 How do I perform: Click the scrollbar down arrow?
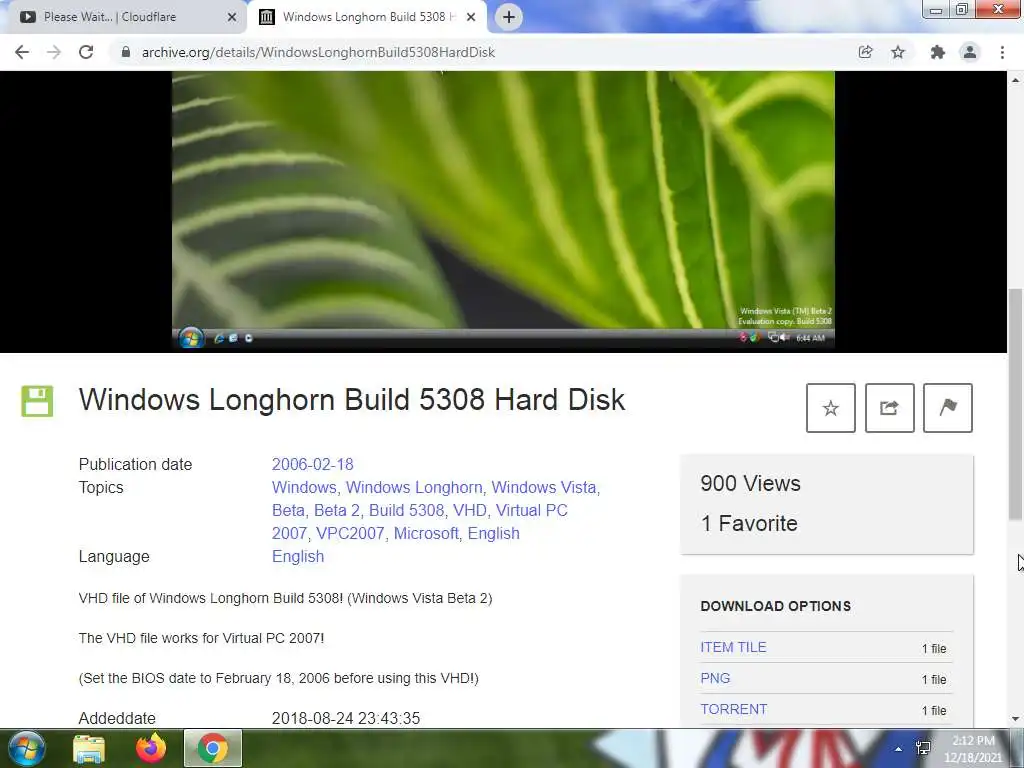point(1016,719)
